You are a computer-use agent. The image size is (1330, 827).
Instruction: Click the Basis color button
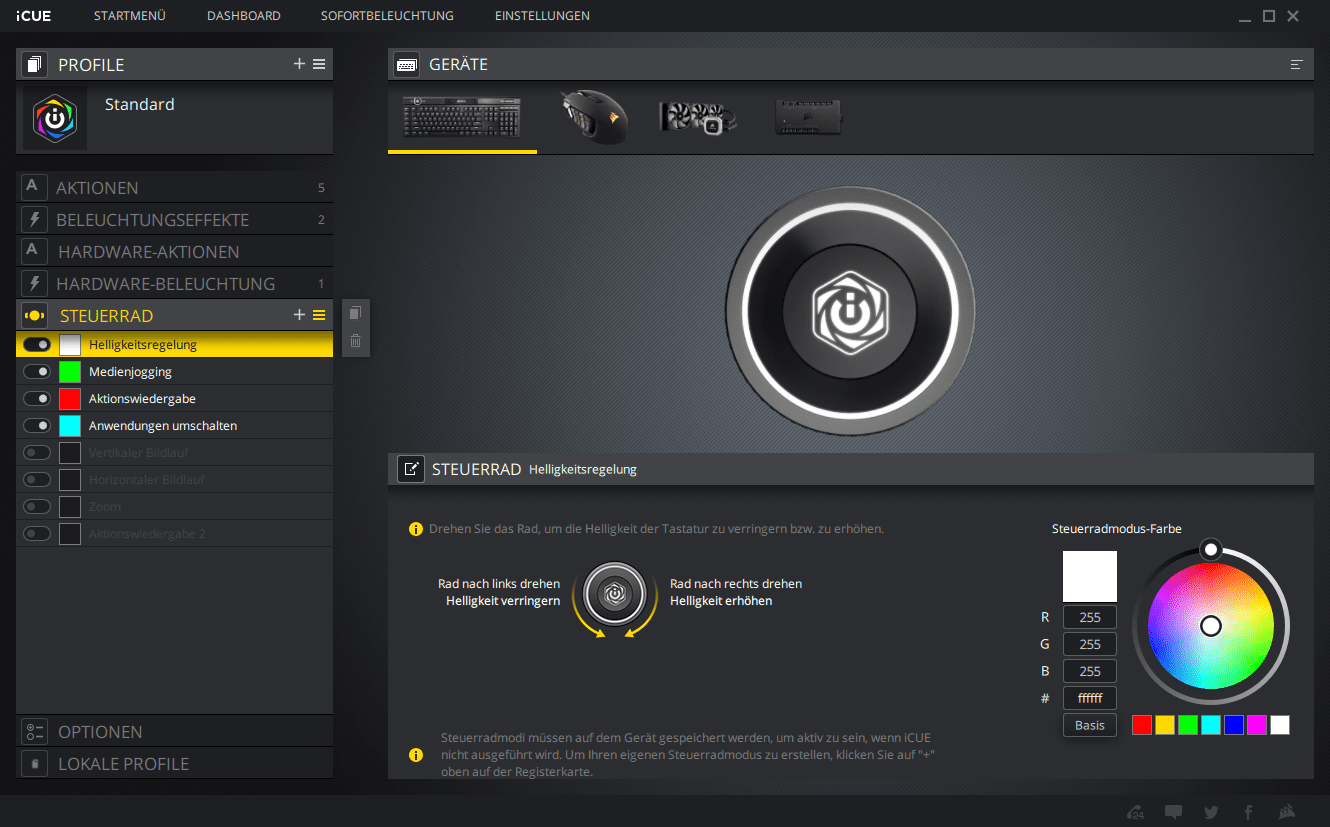(1090, 725)
